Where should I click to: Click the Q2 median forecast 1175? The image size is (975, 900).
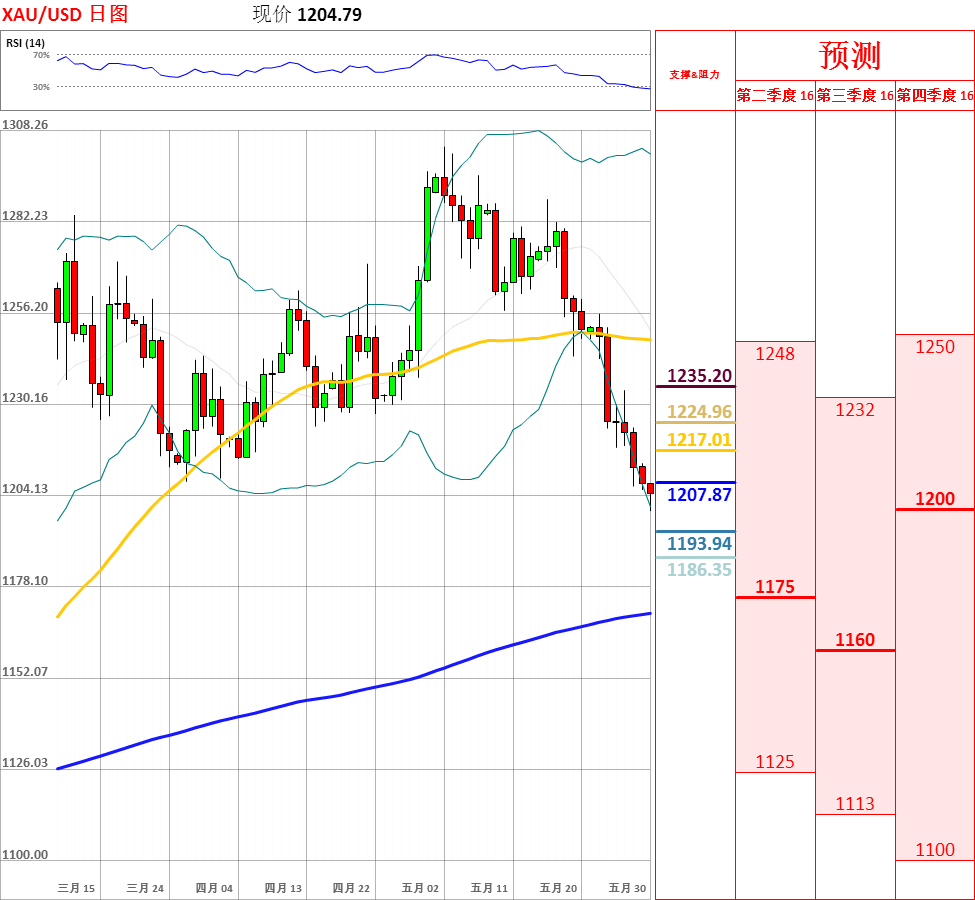click(x=775, y=587)
